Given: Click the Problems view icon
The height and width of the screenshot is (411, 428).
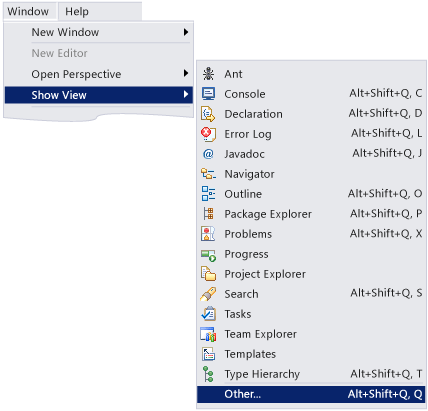Looking at the screenshot, I should (x=208, y=234).
